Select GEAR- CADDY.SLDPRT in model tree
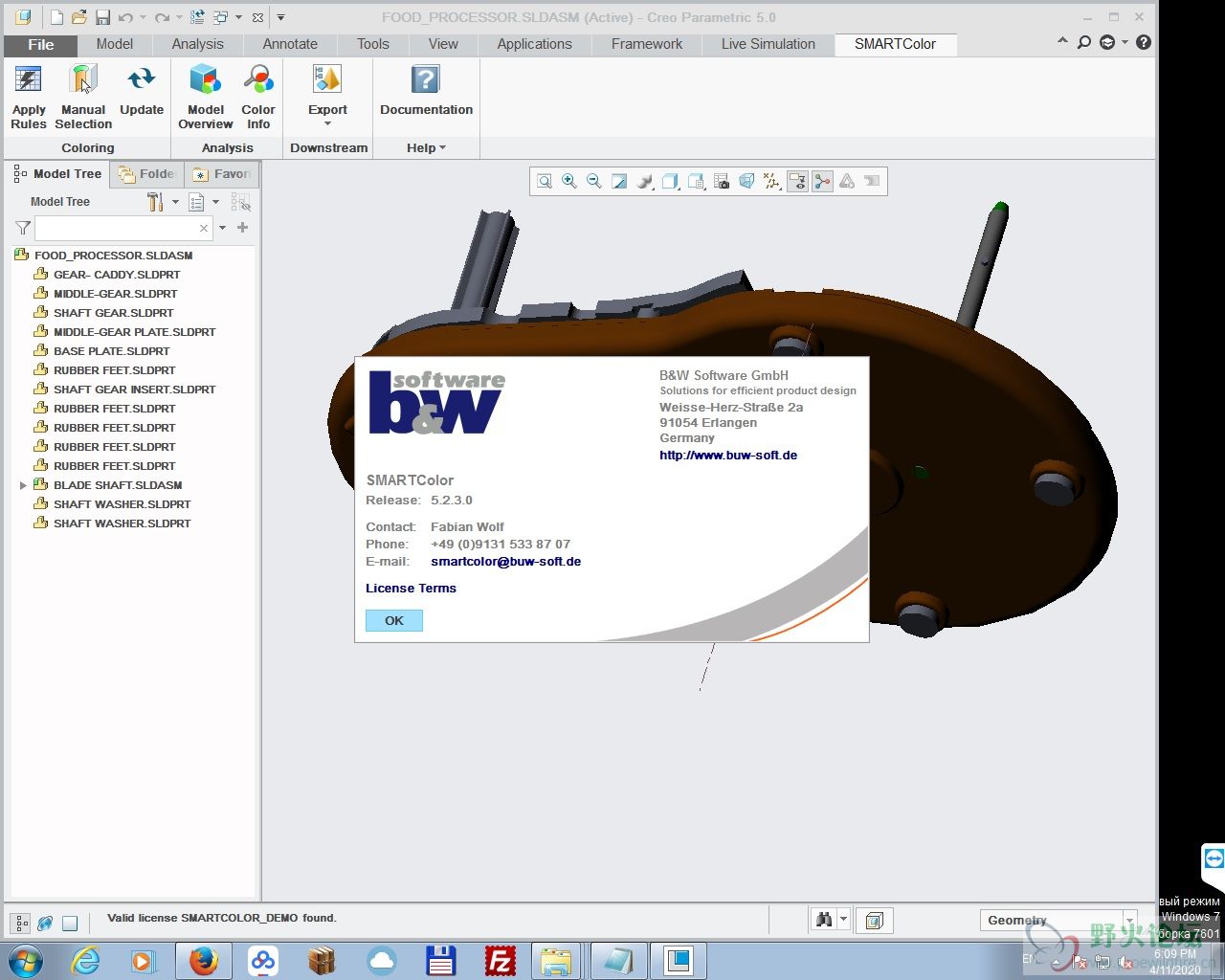The width and height of the screenshot is (1225, 980). [x=117, y=275]
